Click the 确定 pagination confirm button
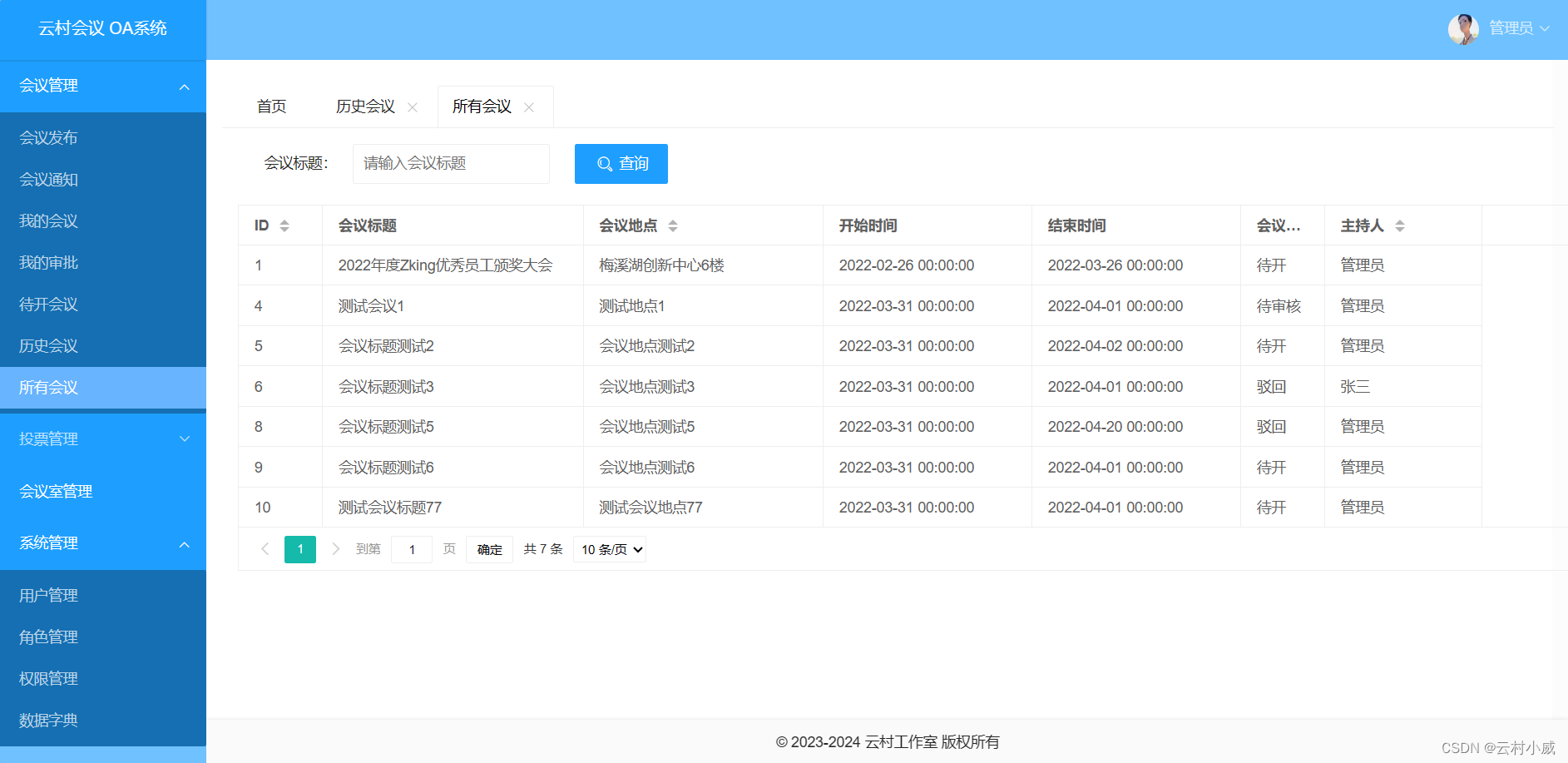This screenshot has width=1568, height=763. (489, 549)
